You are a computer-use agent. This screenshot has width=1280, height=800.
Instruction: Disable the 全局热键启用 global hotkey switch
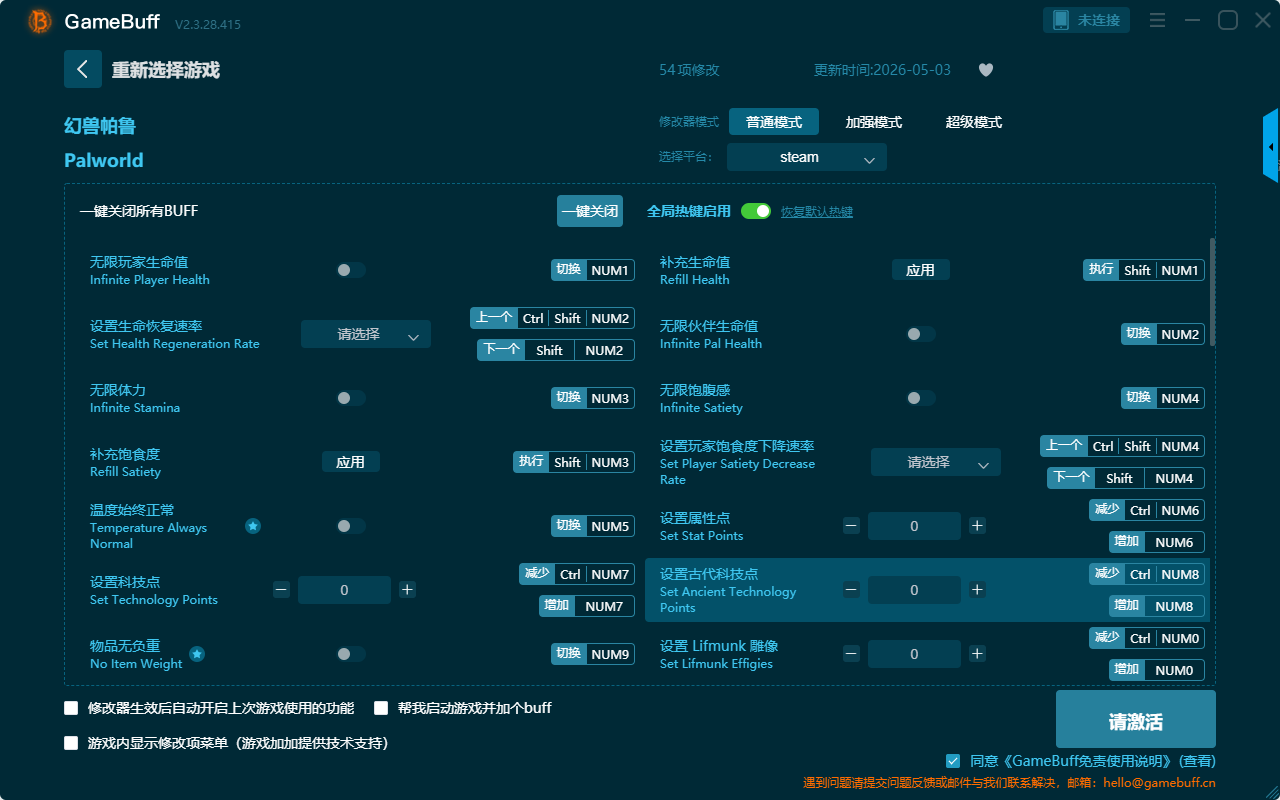pyautogui.click(x=756, y=211)
